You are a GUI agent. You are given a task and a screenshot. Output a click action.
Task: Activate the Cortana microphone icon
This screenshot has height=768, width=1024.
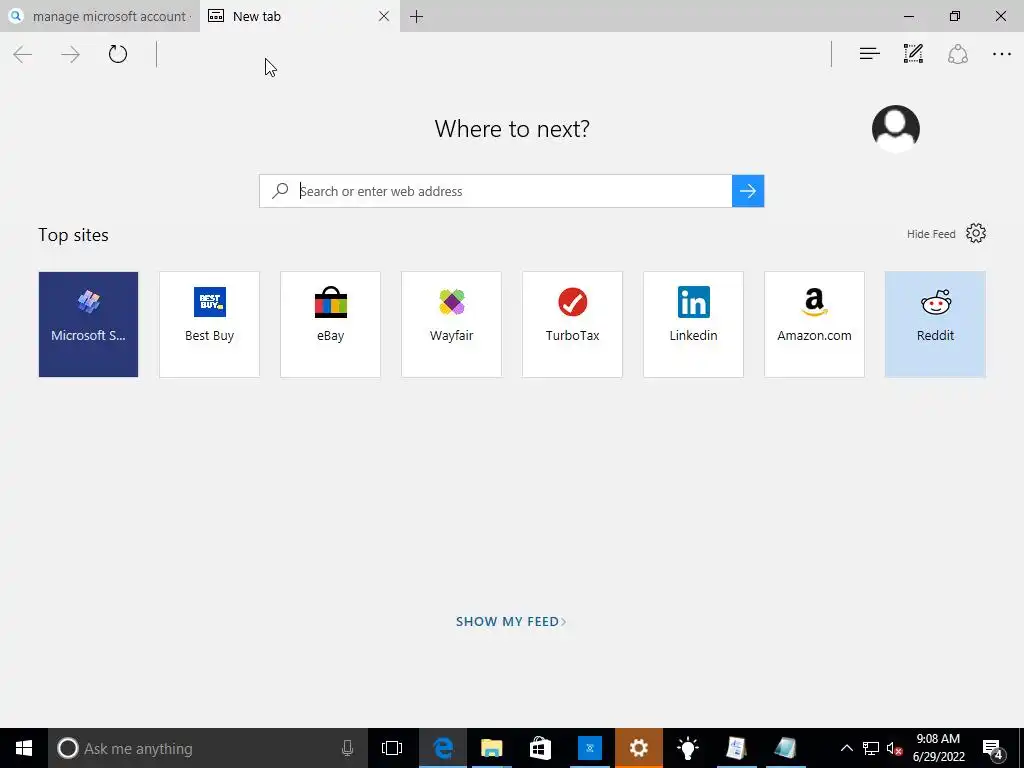coord(347,748)
